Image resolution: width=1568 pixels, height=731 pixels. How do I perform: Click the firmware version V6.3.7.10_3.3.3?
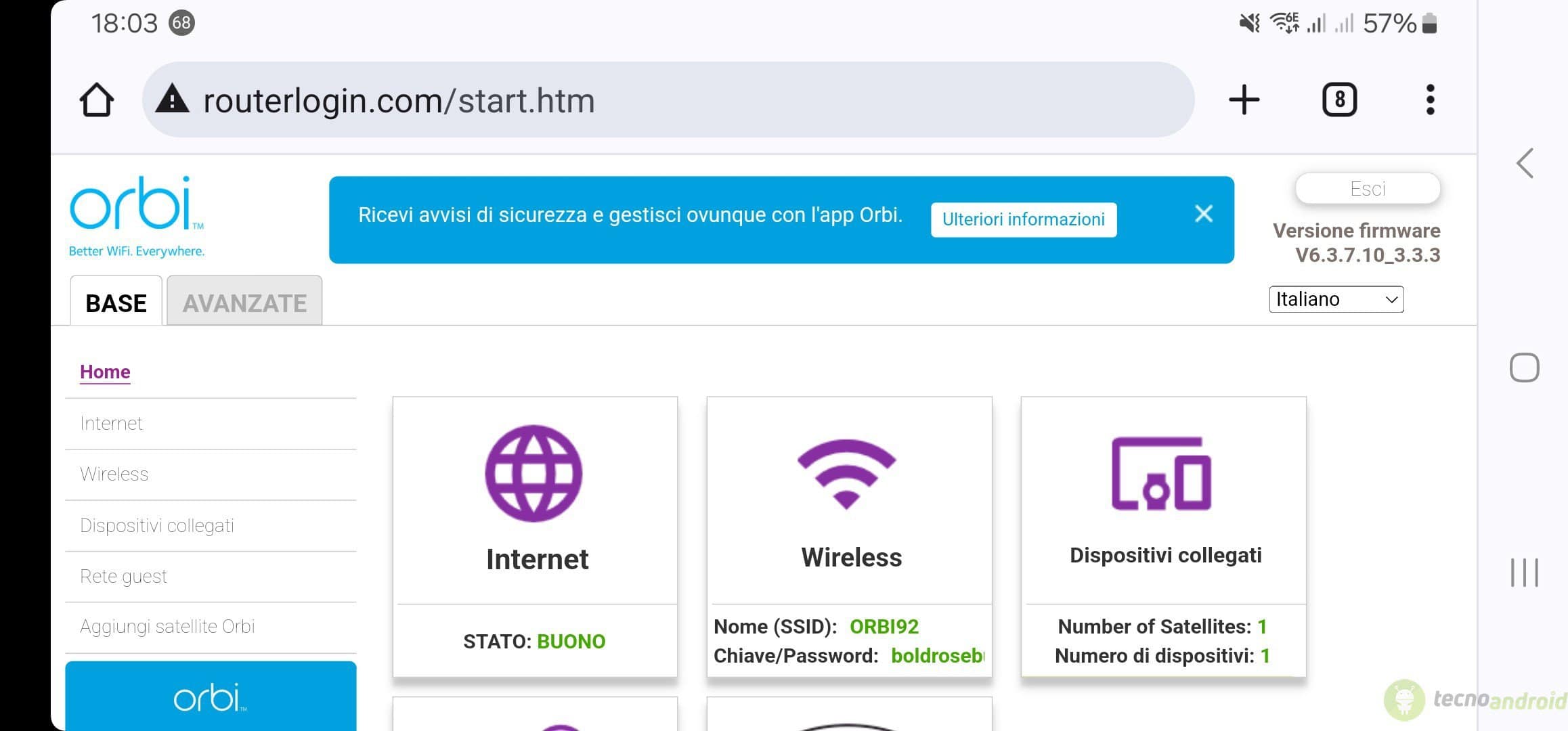(x=1368, y=255)
